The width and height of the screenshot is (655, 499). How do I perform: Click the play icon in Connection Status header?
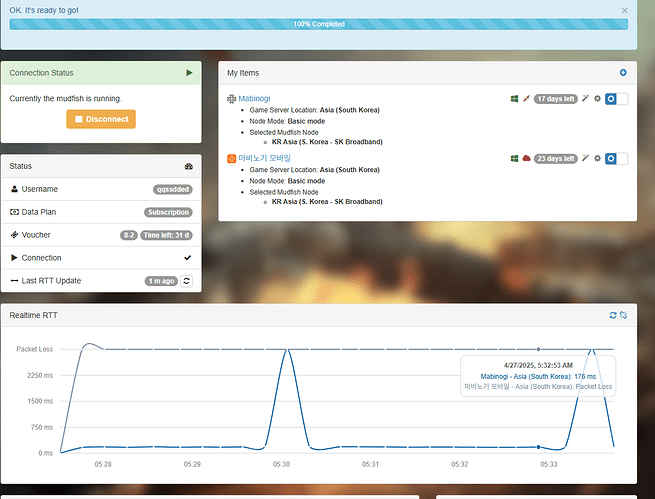pyautogui.click(x=189, y=73)
